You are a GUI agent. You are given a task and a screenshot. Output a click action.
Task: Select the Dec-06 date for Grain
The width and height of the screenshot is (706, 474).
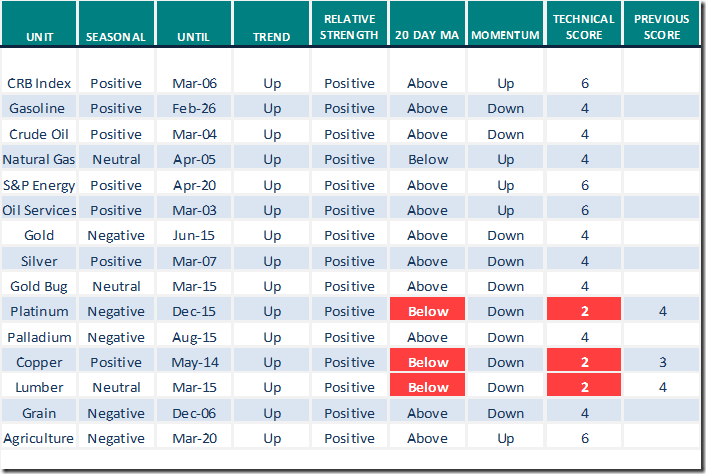[193, 413]
